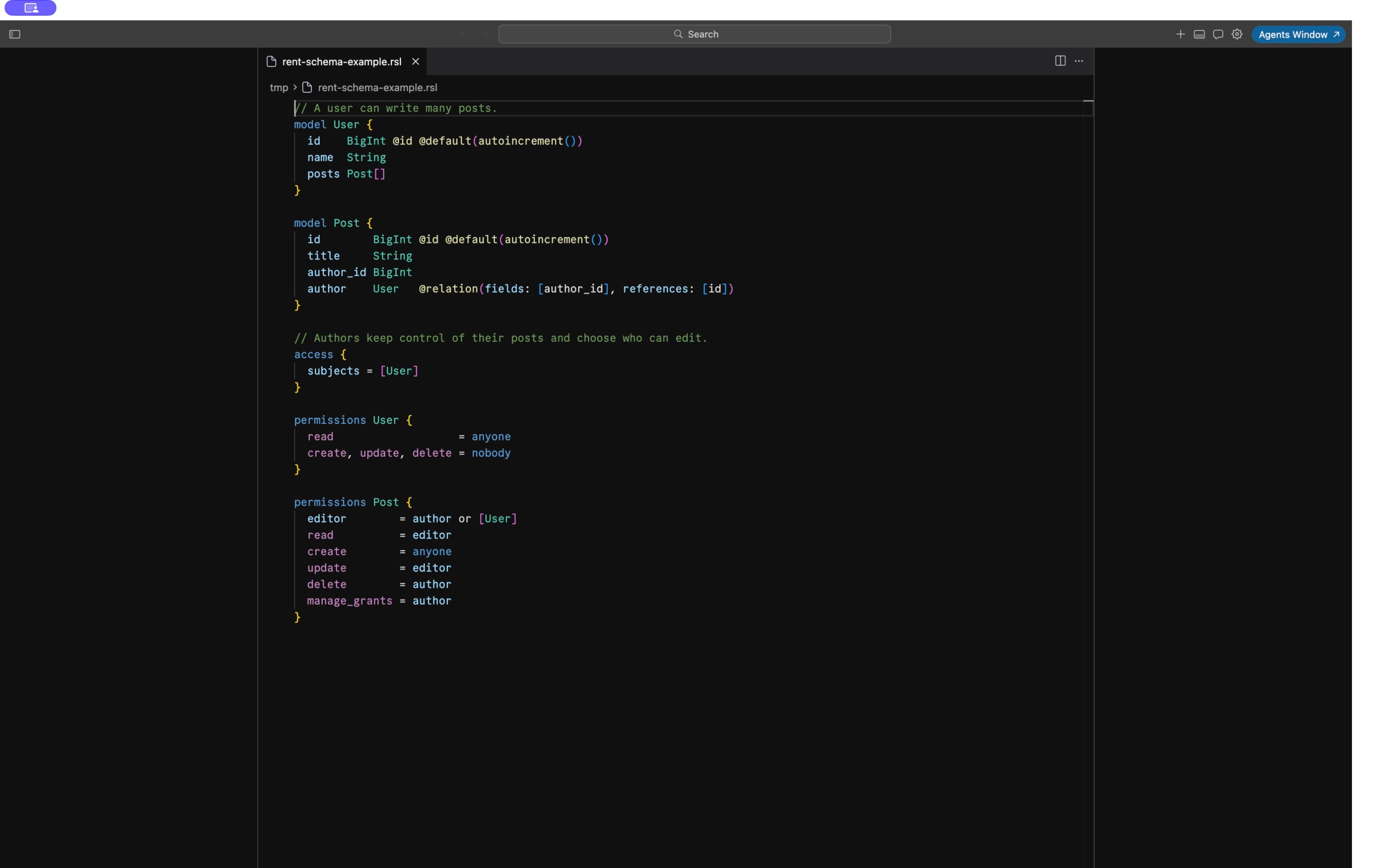Click the "// Authors keep control" comment line
This screenshot has height=868, width=1384.
(501, 338)
